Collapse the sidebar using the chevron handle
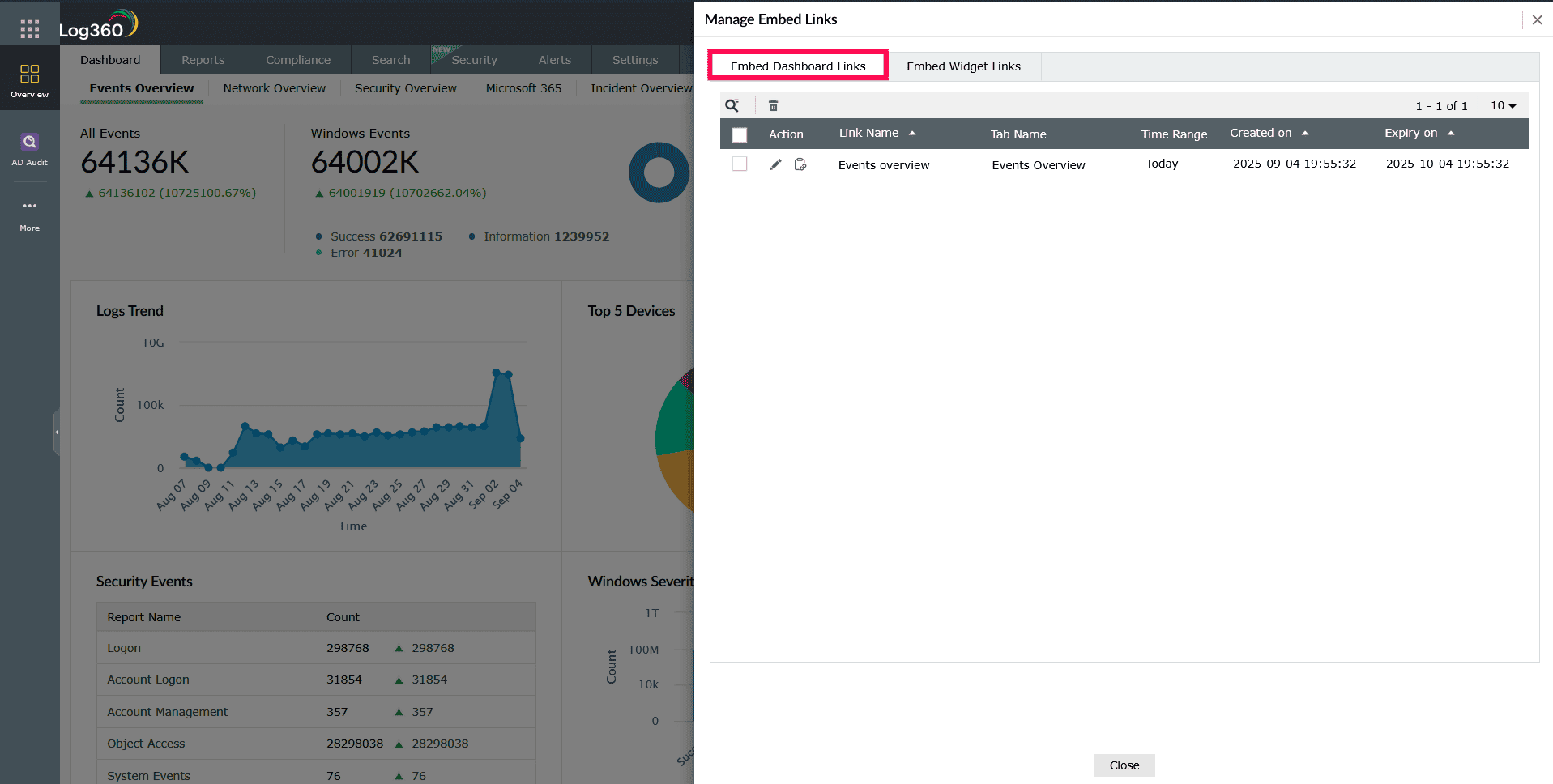The image size is (1553, 784). pos(58,432)
